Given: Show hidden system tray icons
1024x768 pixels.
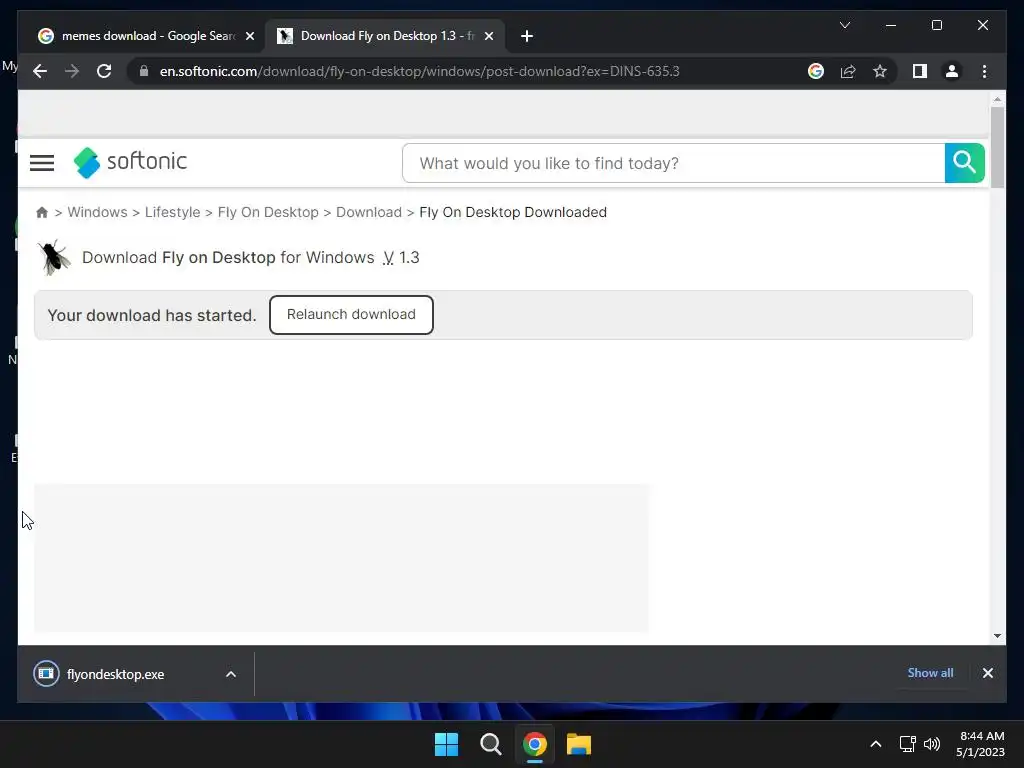Looking at the screenshot, I should 876,743.
